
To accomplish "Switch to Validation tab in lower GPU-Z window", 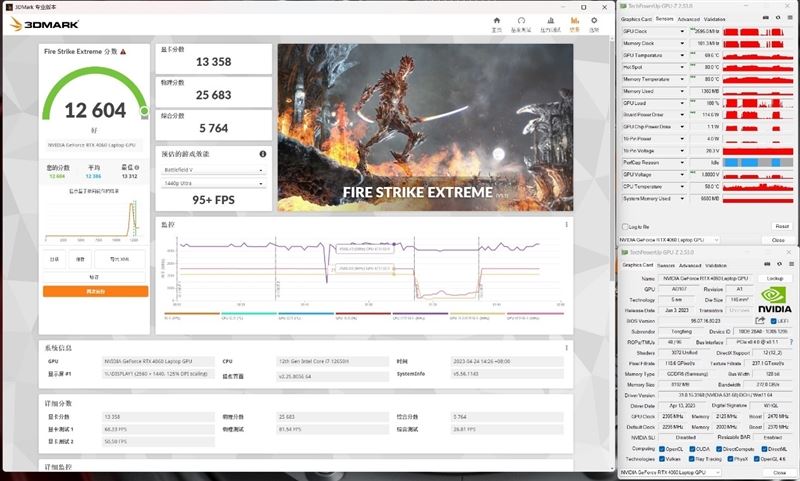I will coord(716,266).
